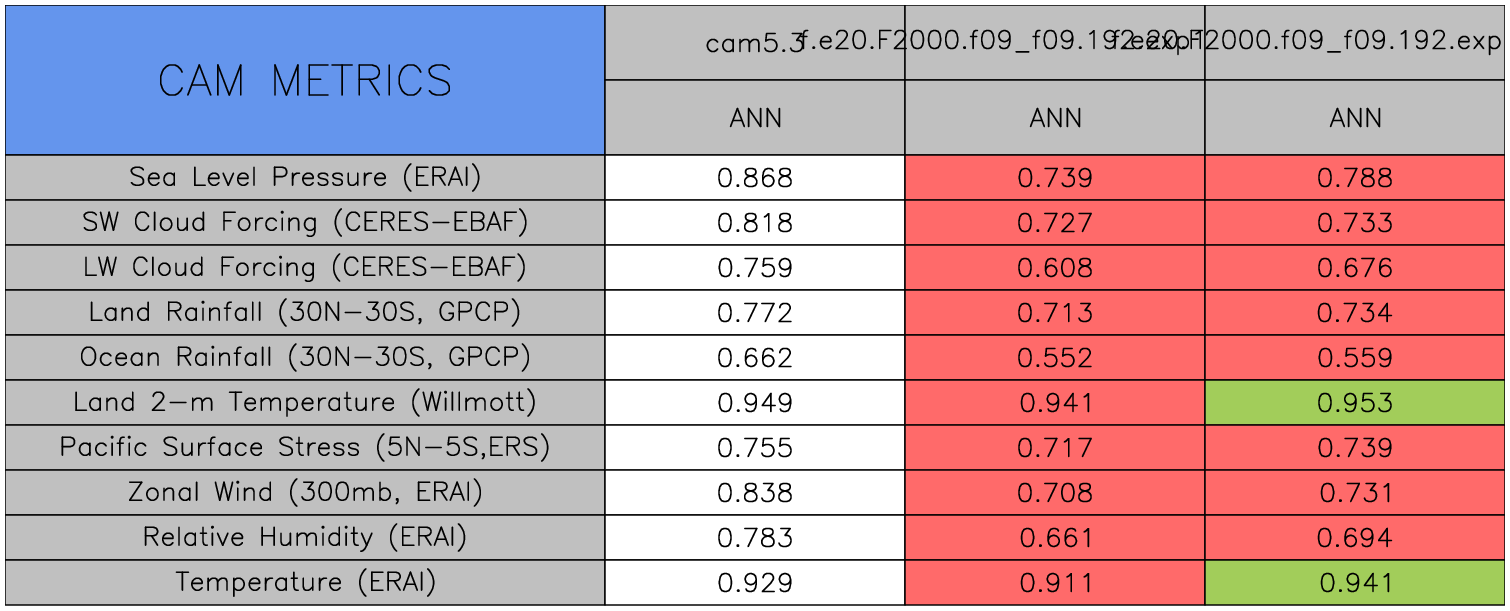Click the CAM METRICS header cell
The image size is (1510, 611).
click(x=305, y=80)
